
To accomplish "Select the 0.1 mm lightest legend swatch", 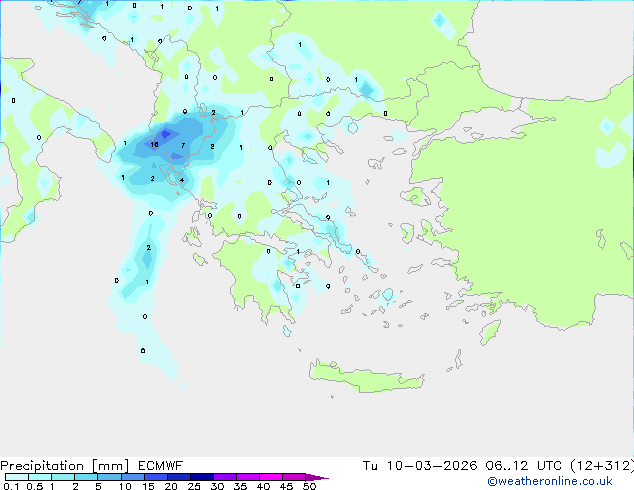I will (17, 477).
